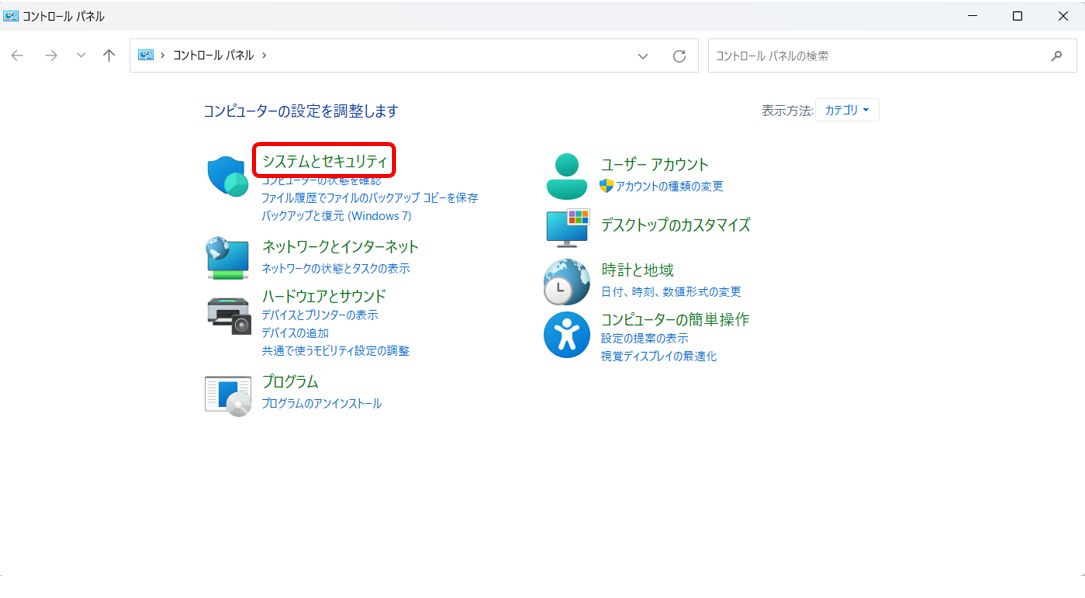Focus the コントロール パネルの検索 search box

click(x=892, y=56)
